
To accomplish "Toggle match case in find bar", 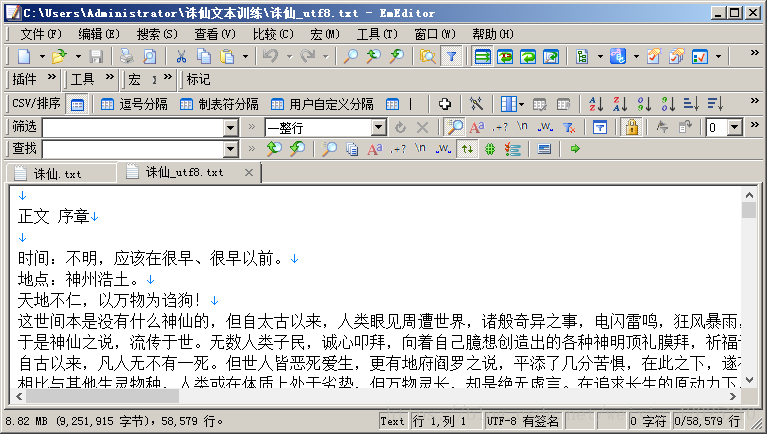I will click(375, 149).
